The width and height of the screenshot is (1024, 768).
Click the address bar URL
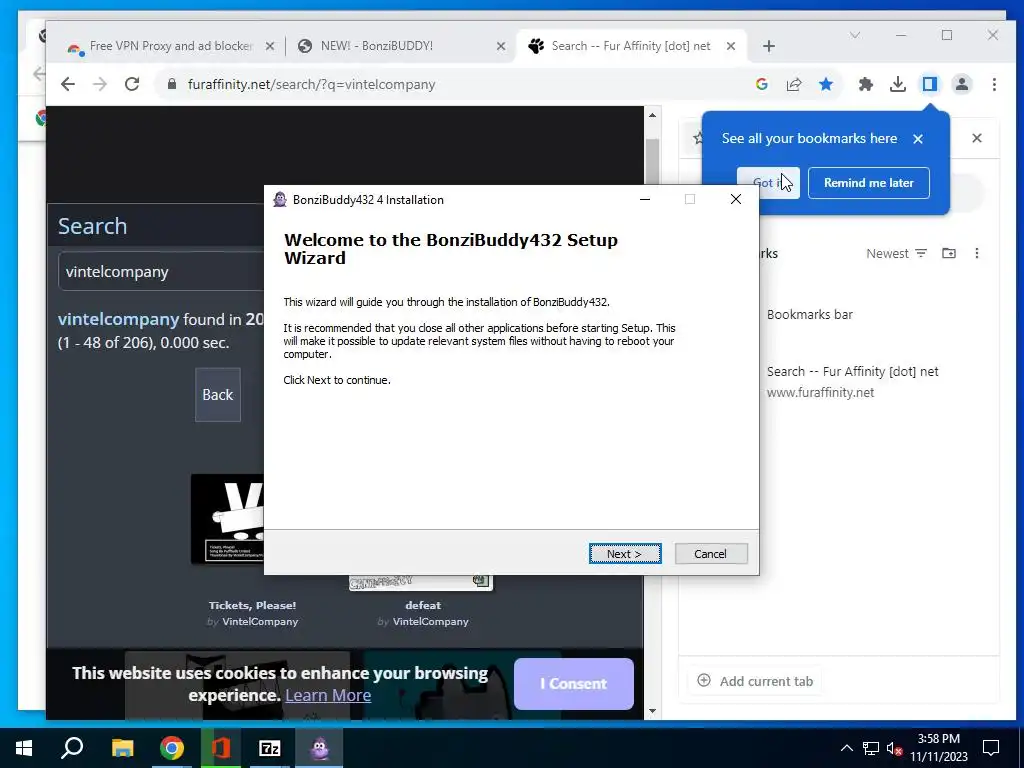(311, 84)
